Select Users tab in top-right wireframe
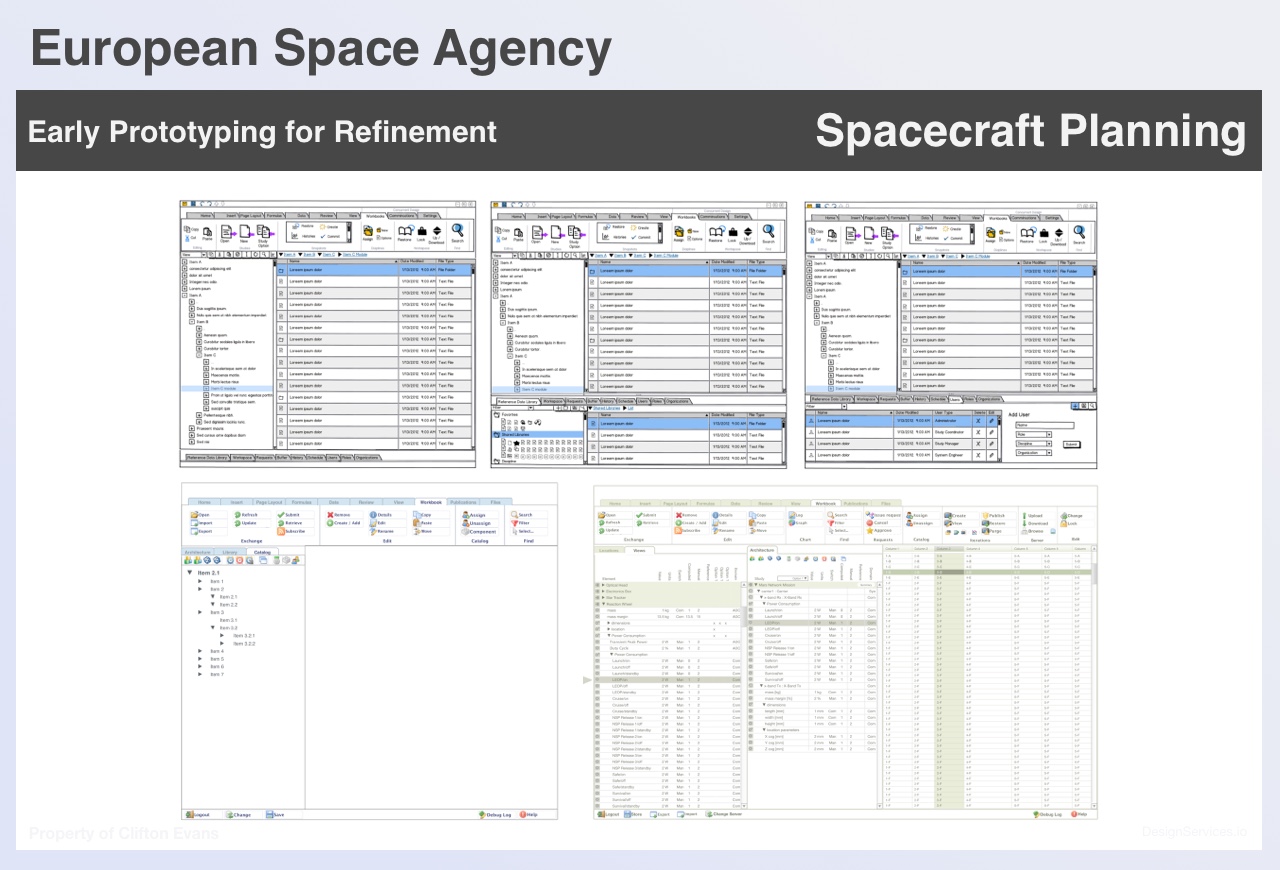The width and height of the screenshot is (1280, 870). (x=955, y=399)
